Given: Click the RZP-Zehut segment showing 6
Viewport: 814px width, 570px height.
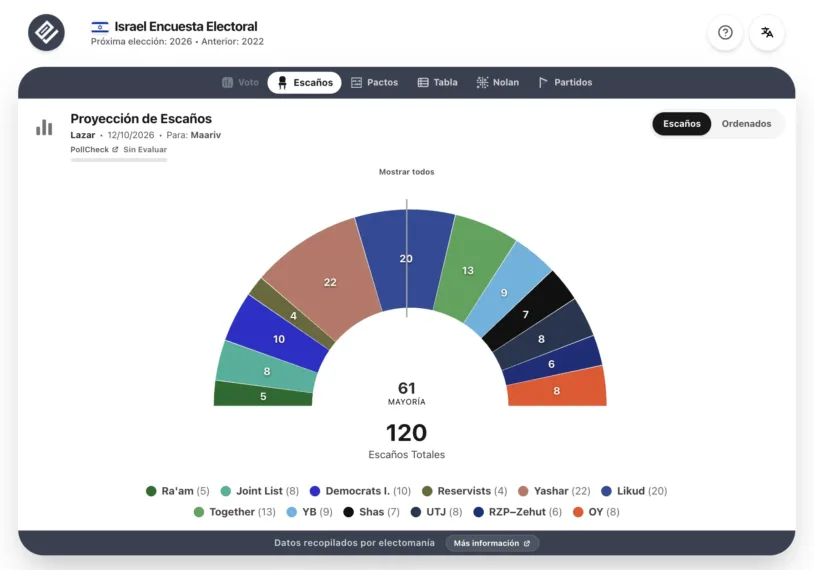Looking at the screenshot, I should pos(552,363).
